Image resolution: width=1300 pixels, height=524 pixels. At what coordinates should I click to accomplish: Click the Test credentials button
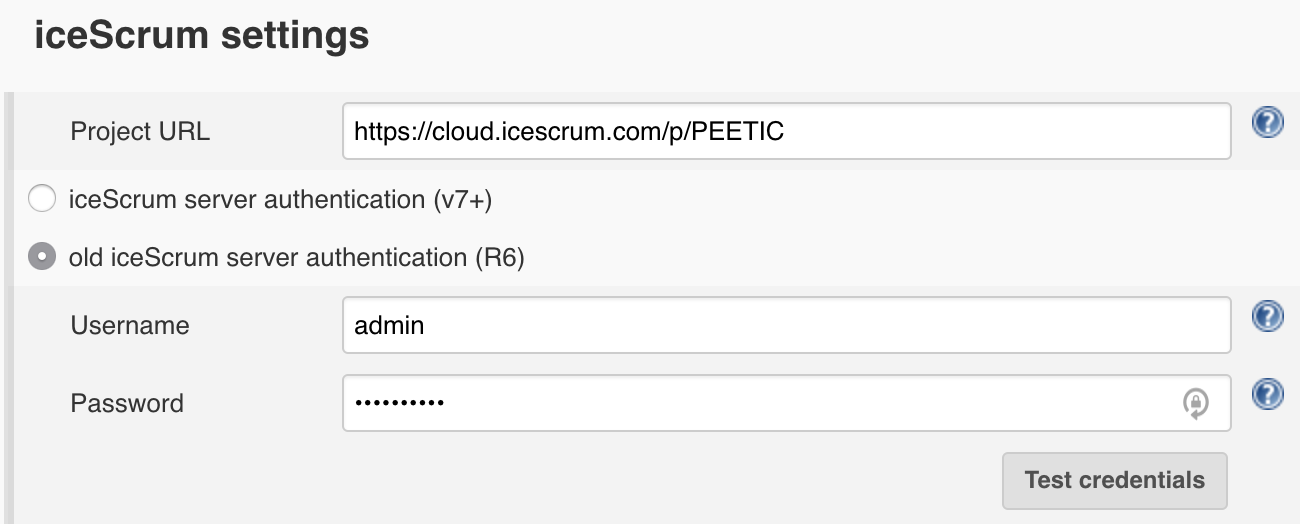pyautogui.click(x=1114, y=480)
